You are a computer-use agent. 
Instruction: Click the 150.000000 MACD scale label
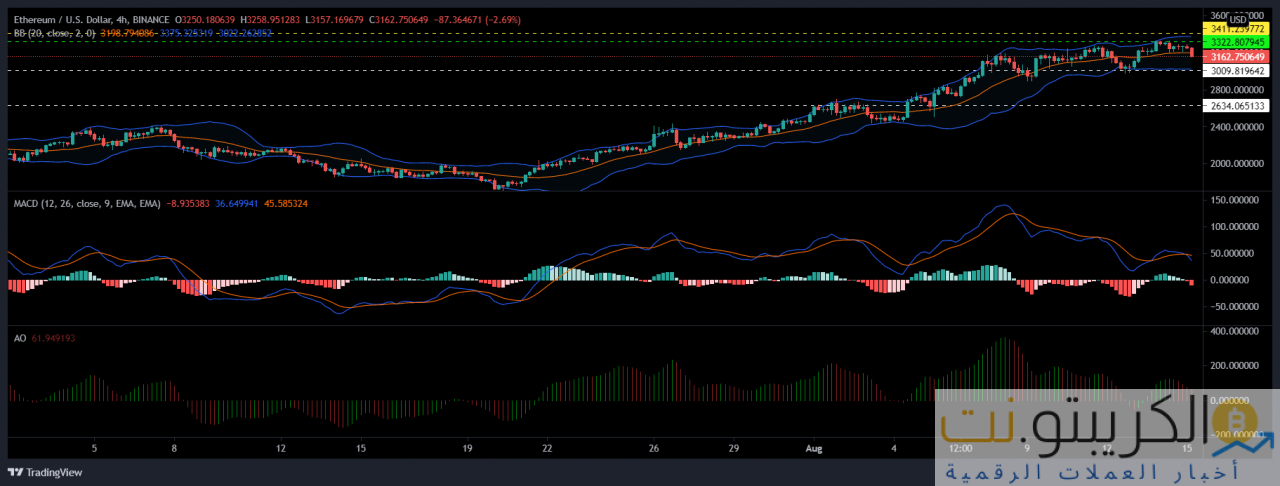[x=1233, y=200]
